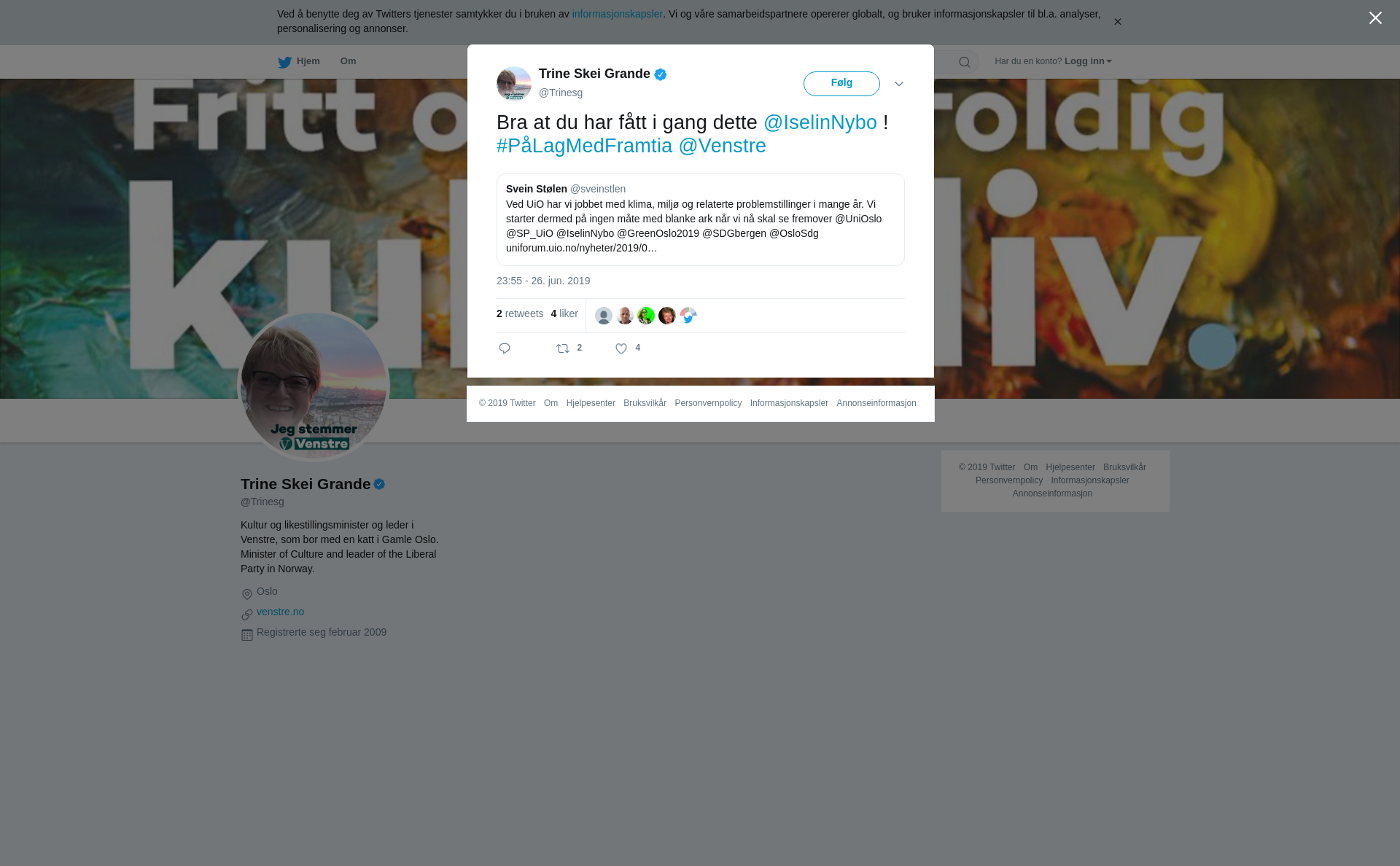
Task: View the 2 retweets list
Action: 520,313
